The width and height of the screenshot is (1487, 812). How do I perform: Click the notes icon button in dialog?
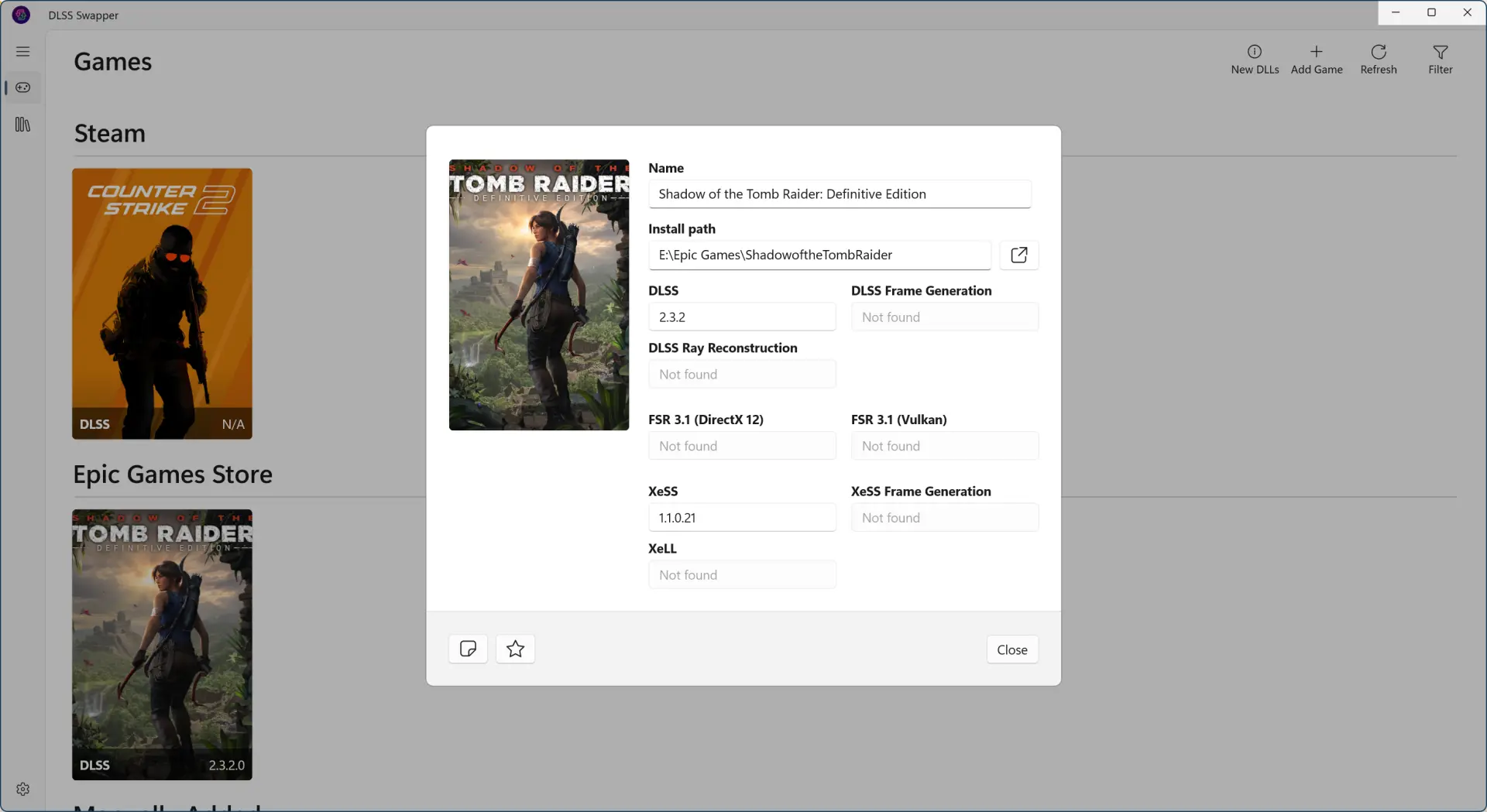468,649
